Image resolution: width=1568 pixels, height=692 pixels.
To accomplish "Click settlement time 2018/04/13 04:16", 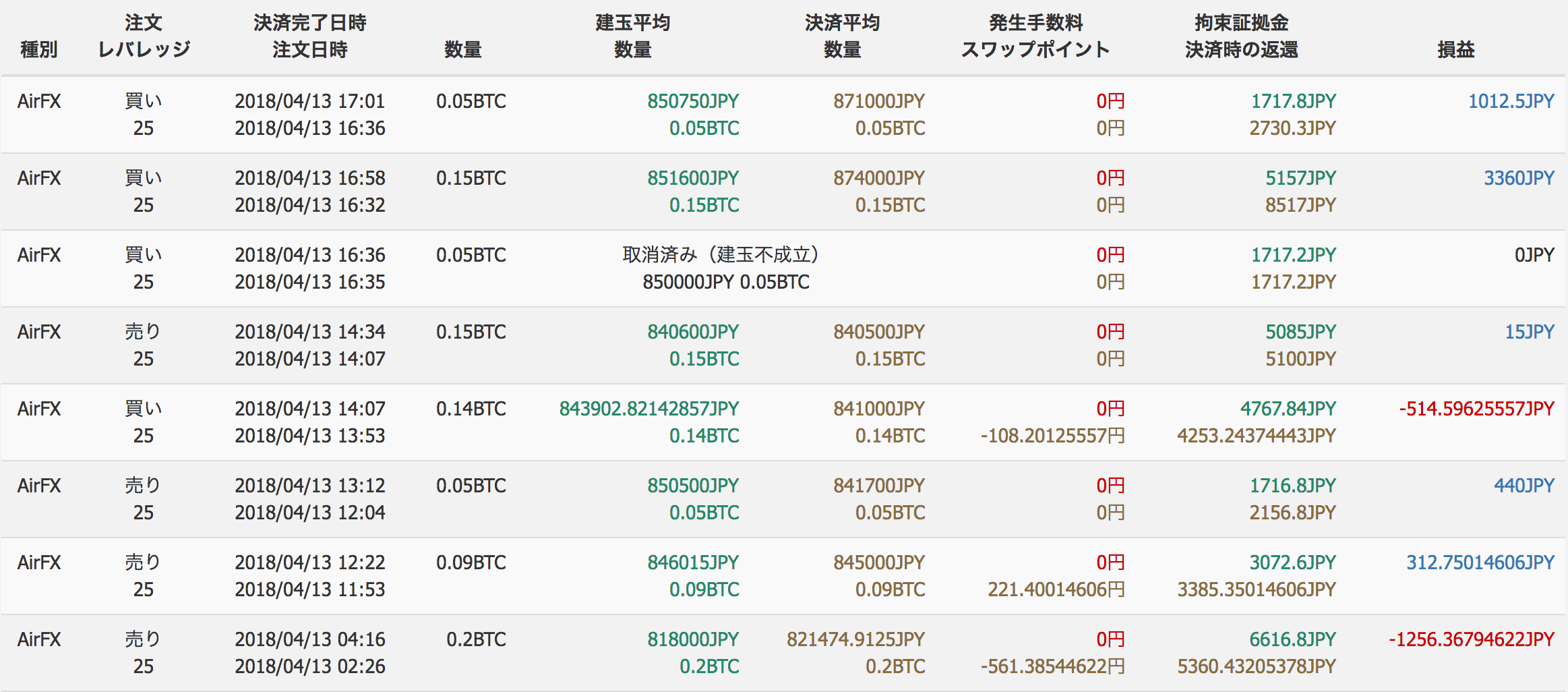I will (310, 639).
